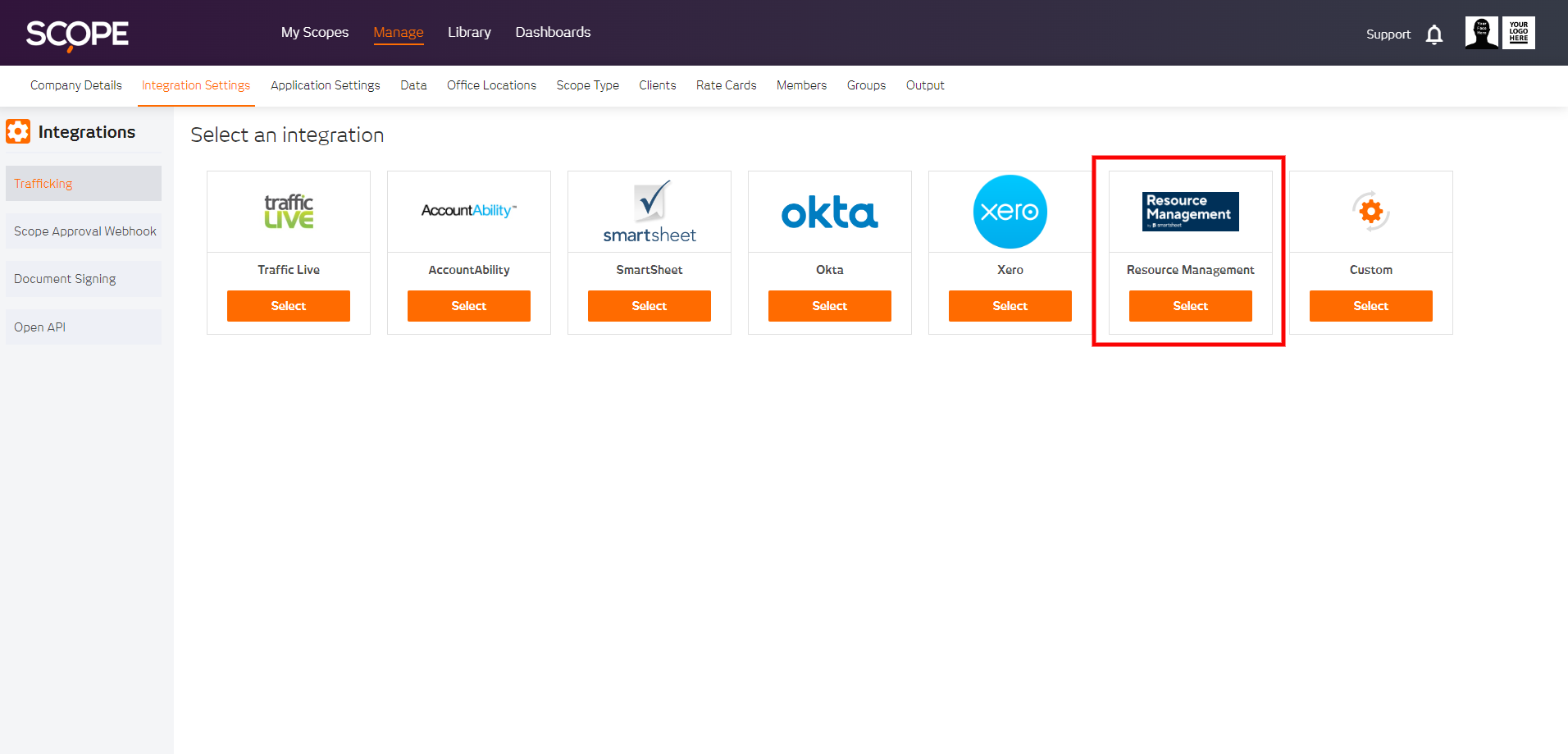Open the Office Locations tab
Viewport: 1568px width, 754px height.
tap(491, 85)
